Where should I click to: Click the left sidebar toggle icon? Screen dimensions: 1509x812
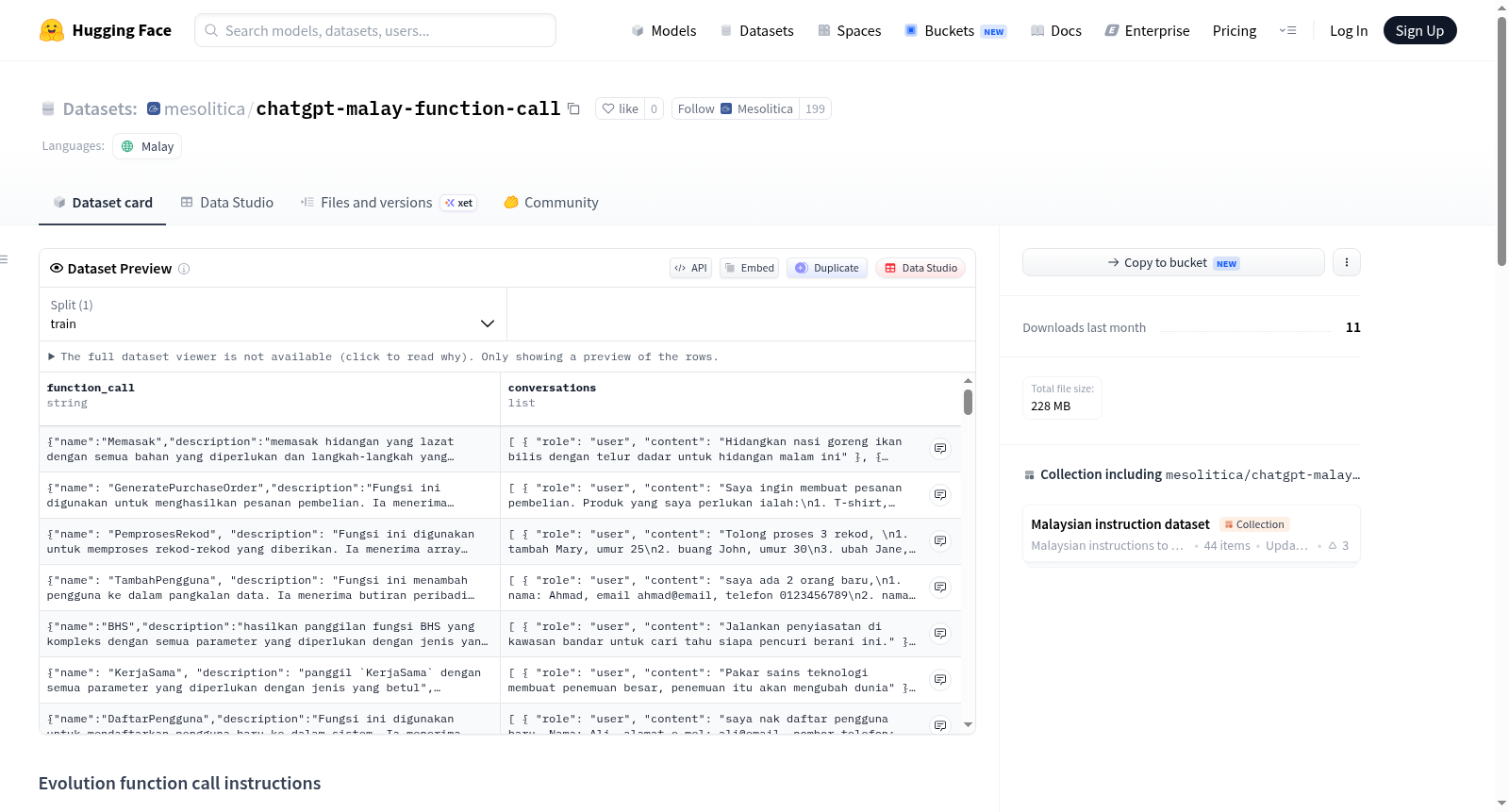(5, 259)
